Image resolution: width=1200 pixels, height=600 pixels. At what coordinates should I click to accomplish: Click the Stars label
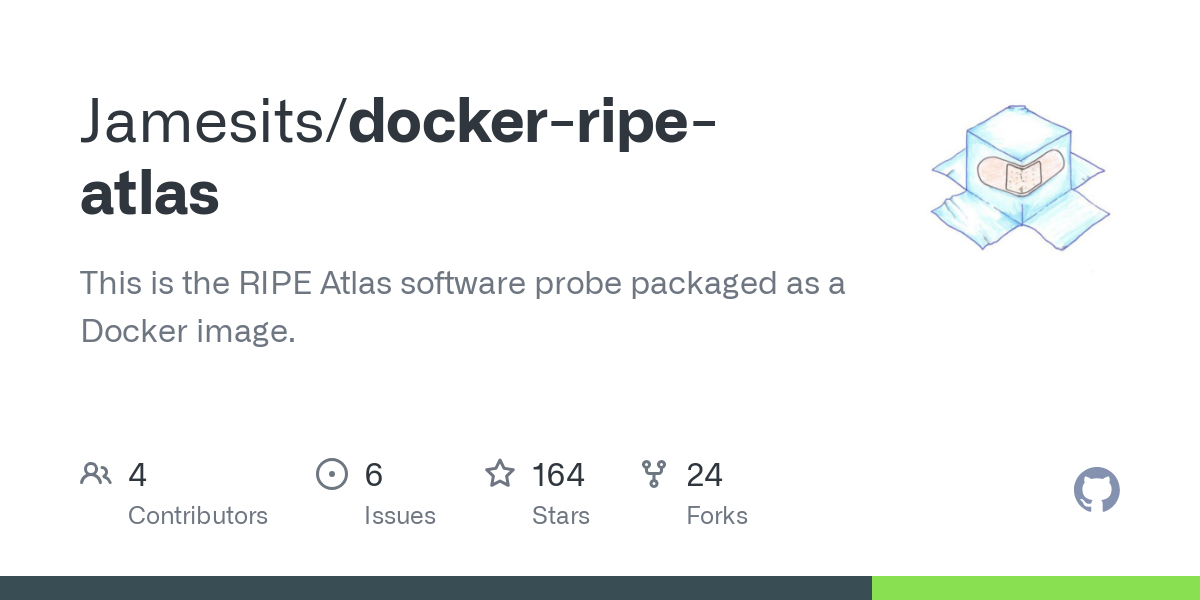click(x=561, y=516)
